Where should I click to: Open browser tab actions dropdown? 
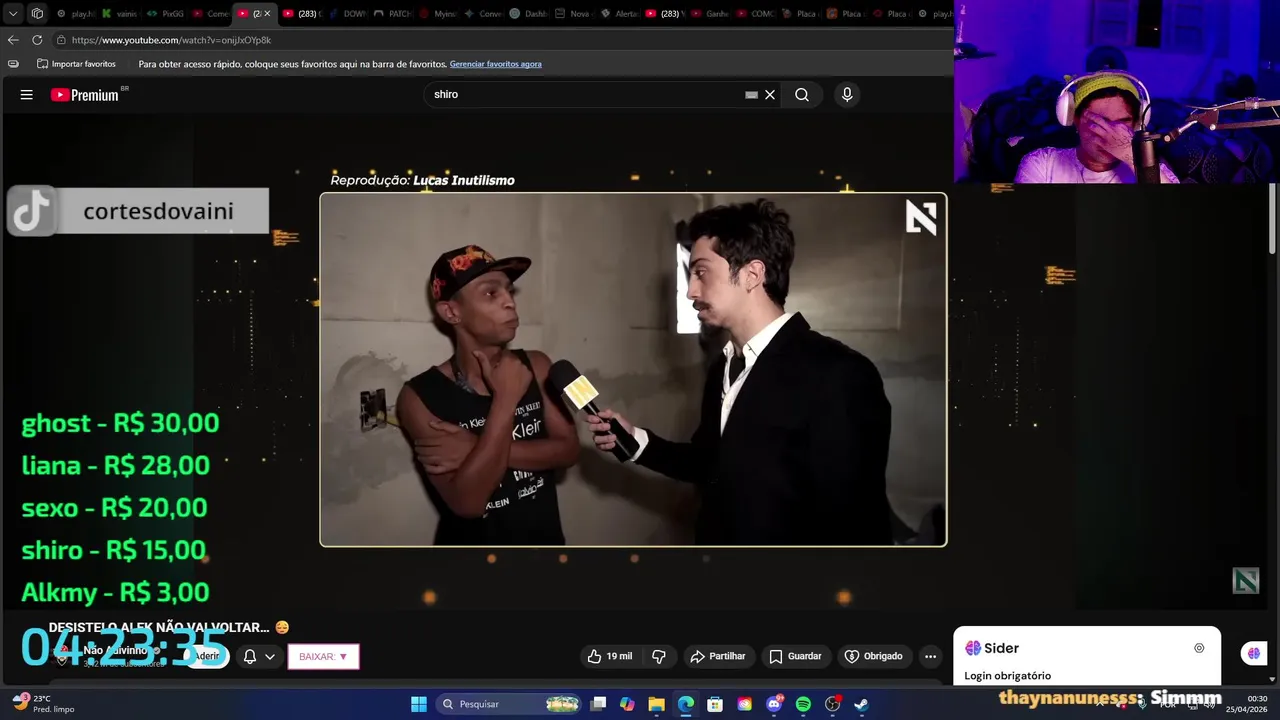click(13, 14)
